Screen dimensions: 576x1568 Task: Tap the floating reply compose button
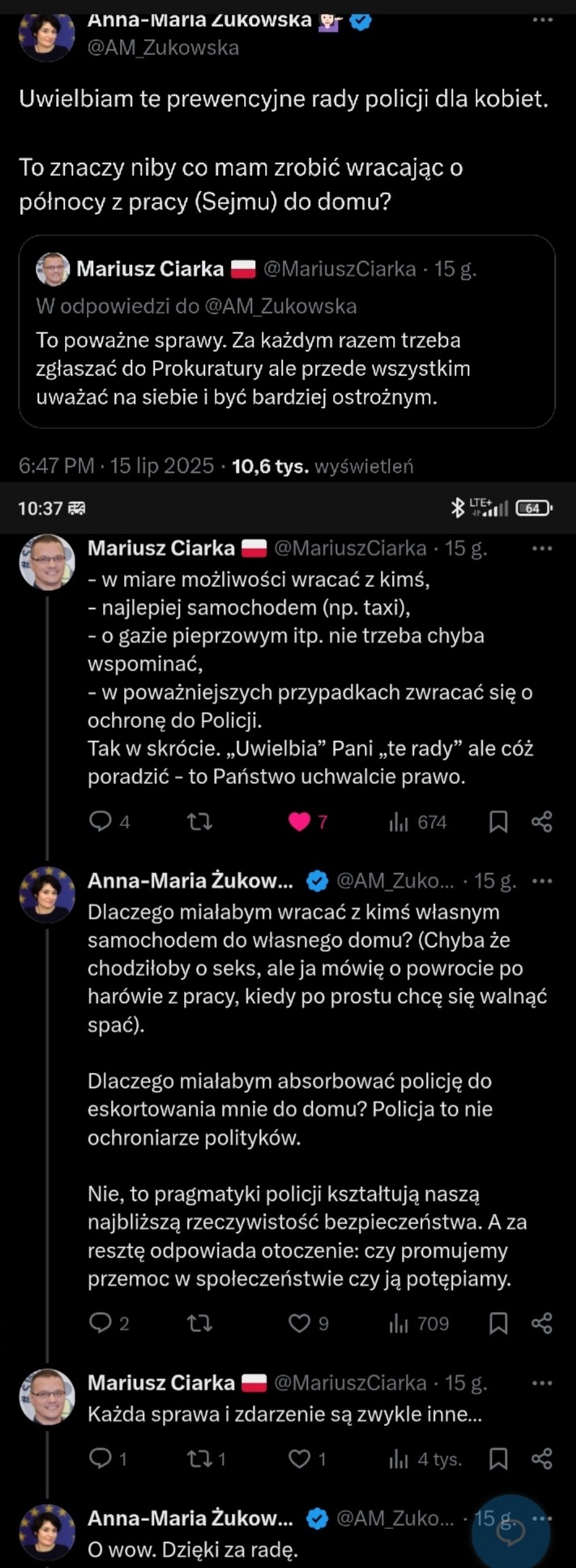pyautogui.click(x=511, y=1532)
